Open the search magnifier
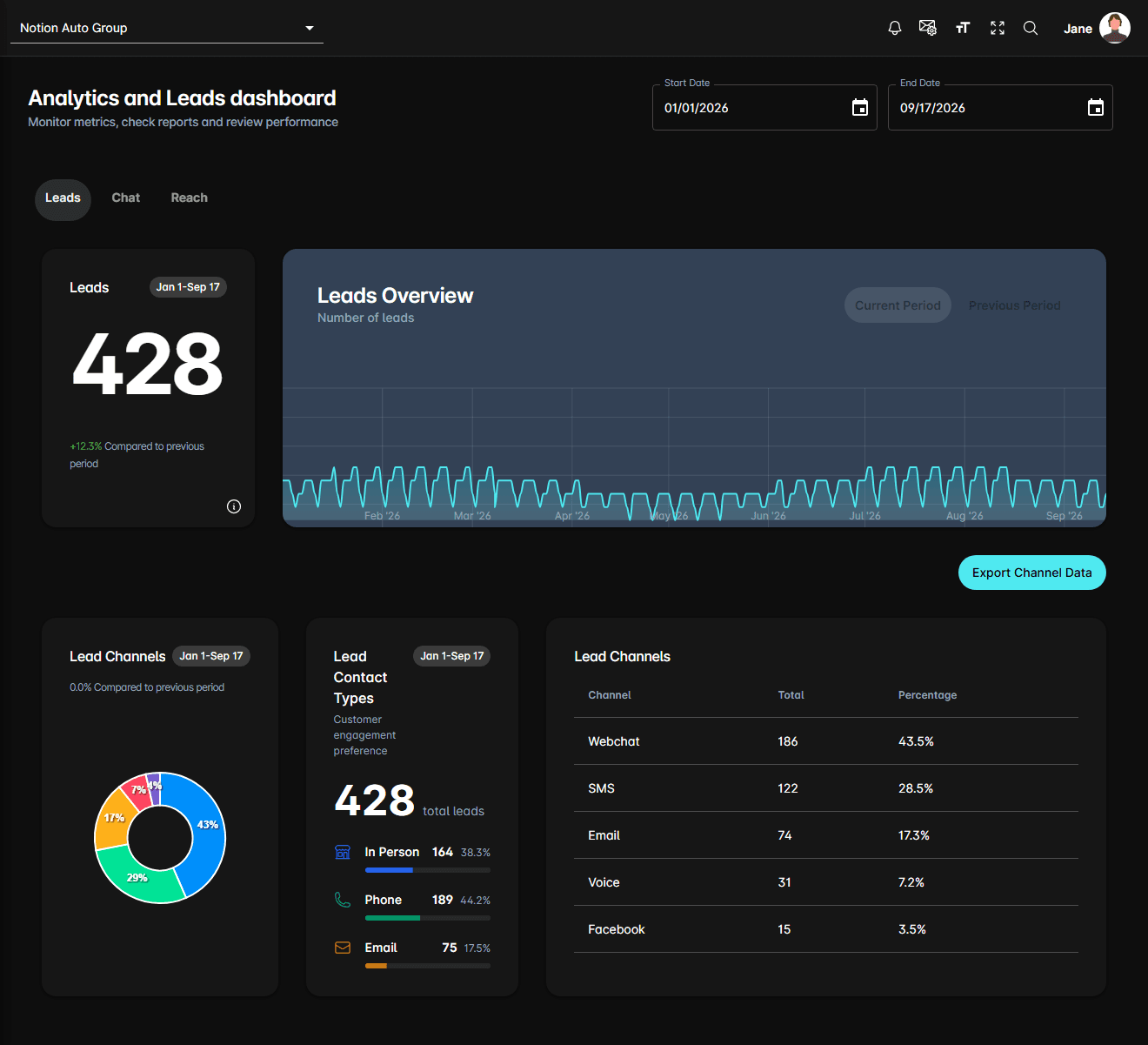This screenshot has width=1148, height=1045. [1031, 29]
